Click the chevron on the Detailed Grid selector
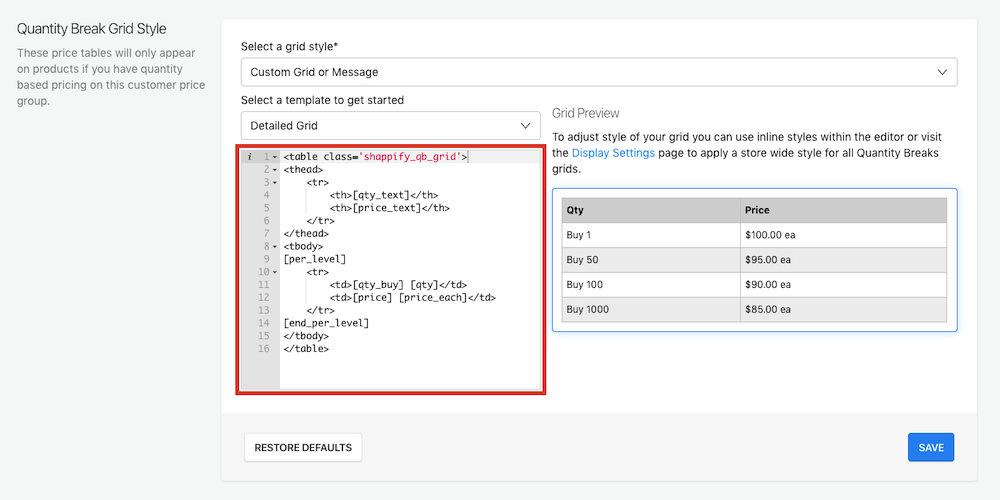 tap(526, 126)
